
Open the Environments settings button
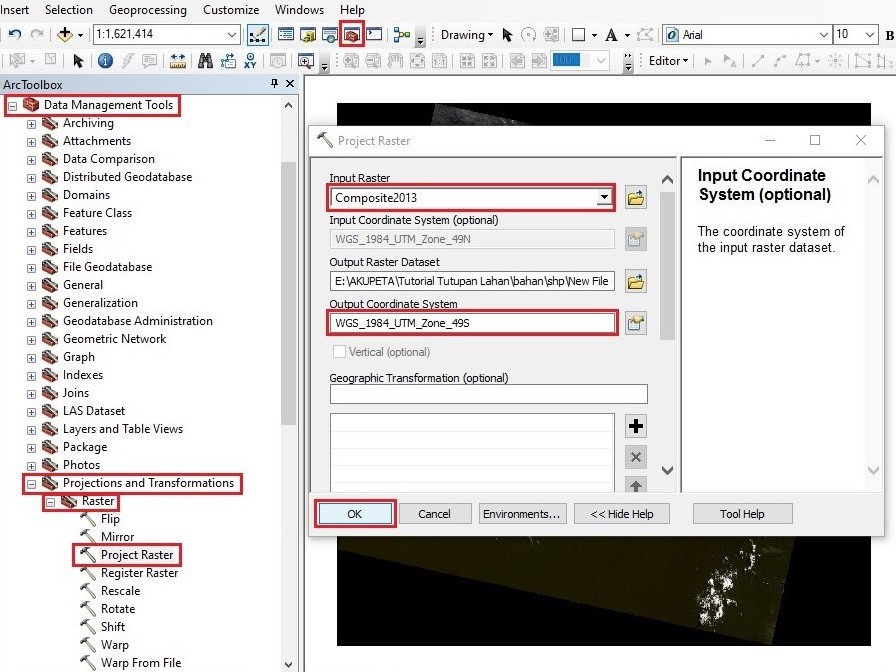point(522,514)
